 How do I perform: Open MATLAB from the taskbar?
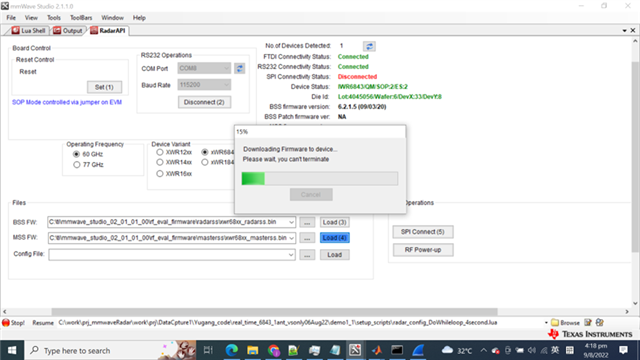coord(376,350)
